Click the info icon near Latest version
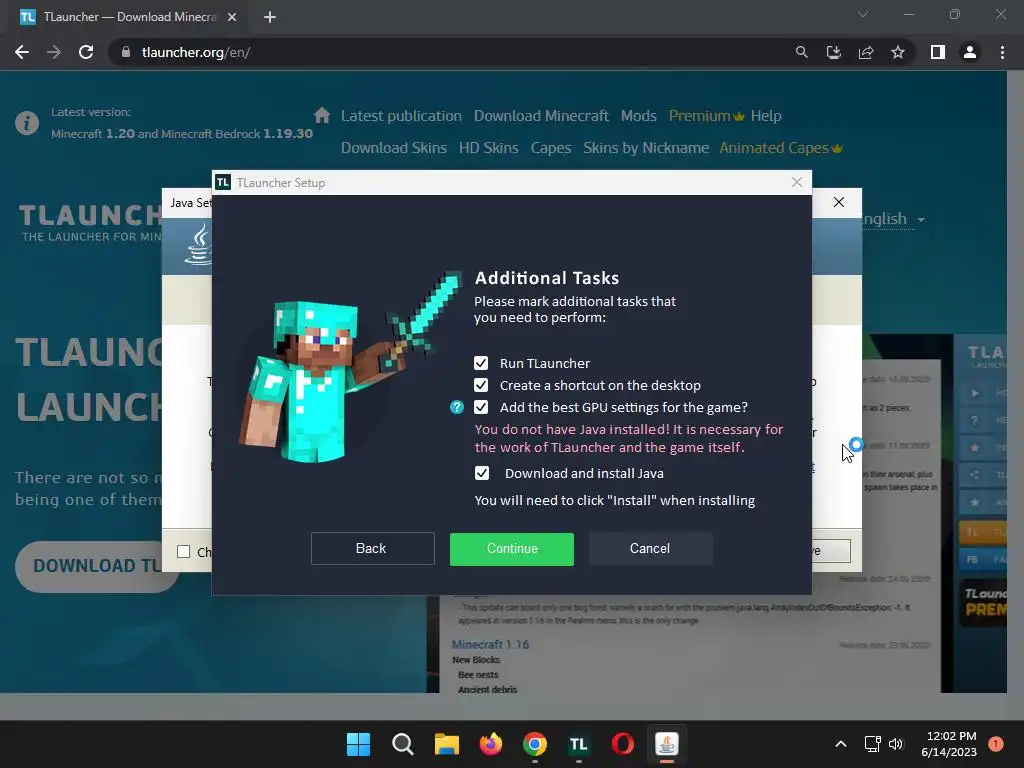Screen dimensions: 1024x768 coord(27,123)
